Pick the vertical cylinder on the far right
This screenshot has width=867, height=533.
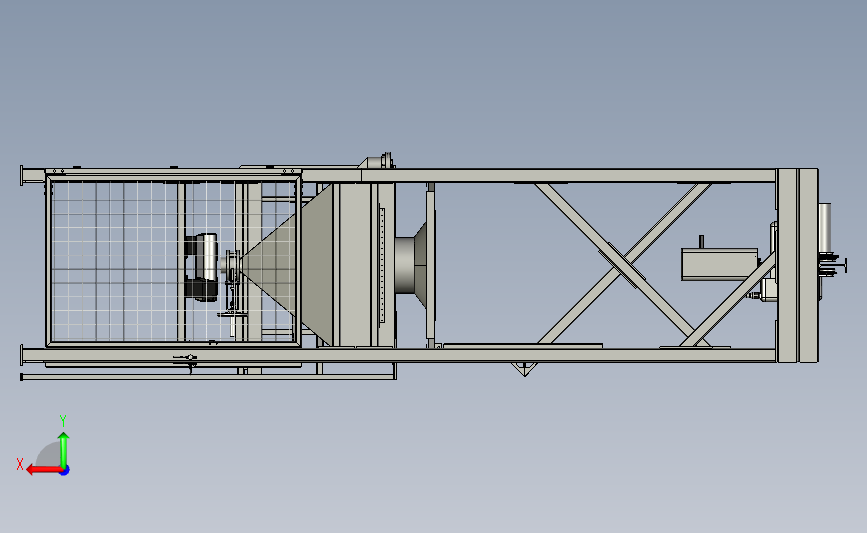(x=824, y=228)
